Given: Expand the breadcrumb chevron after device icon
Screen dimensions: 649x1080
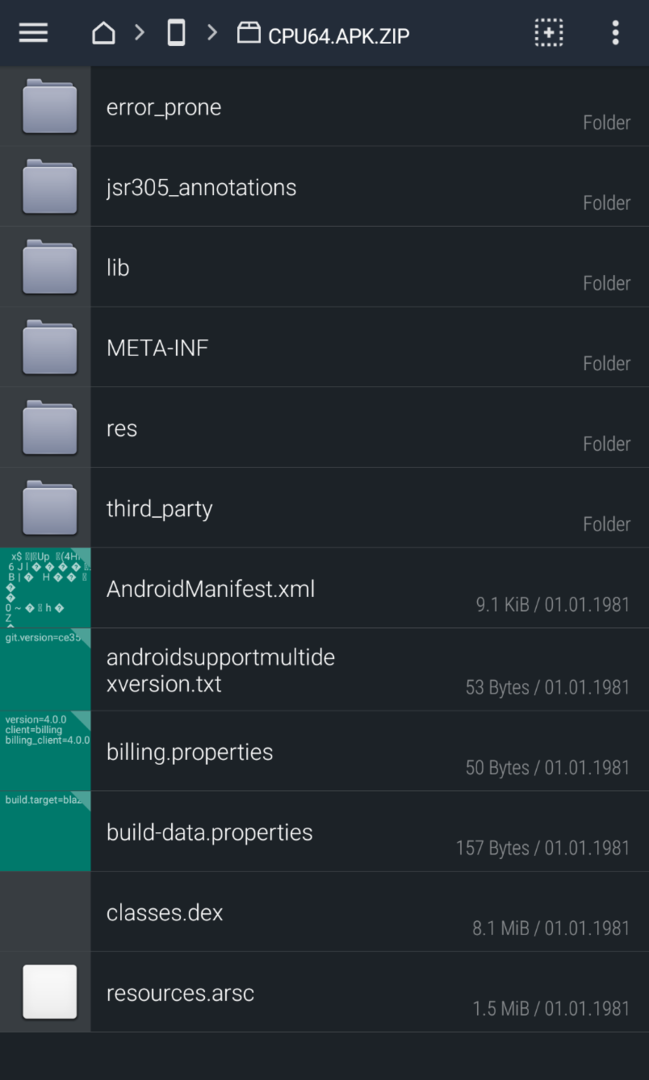Looking at the screenshot, I should click(212, 33).
